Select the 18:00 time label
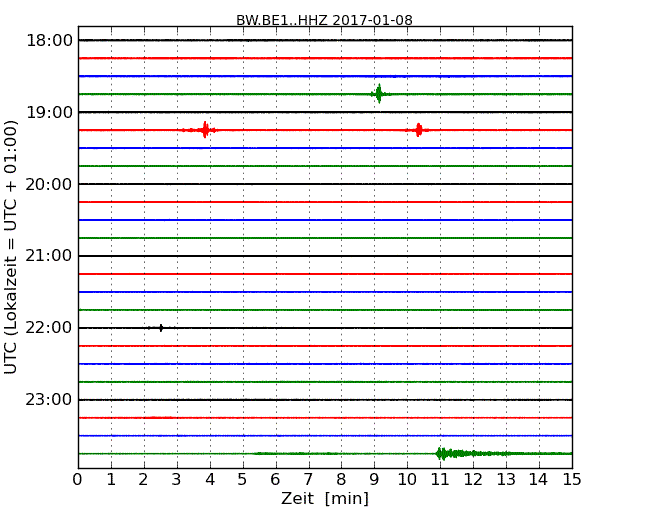Image resolution: width=650 pixels, height=520 pixels. click(x=49, y=41)
